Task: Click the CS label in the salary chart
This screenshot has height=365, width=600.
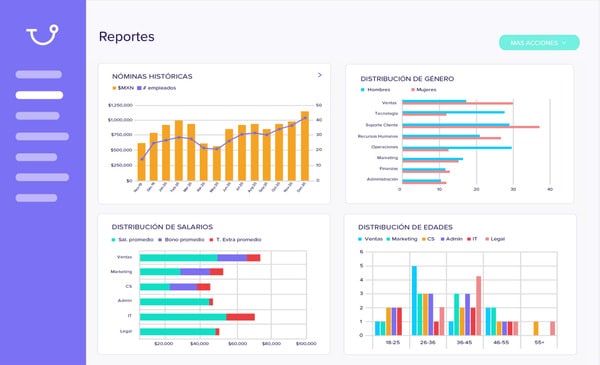Action: [129, 286]
